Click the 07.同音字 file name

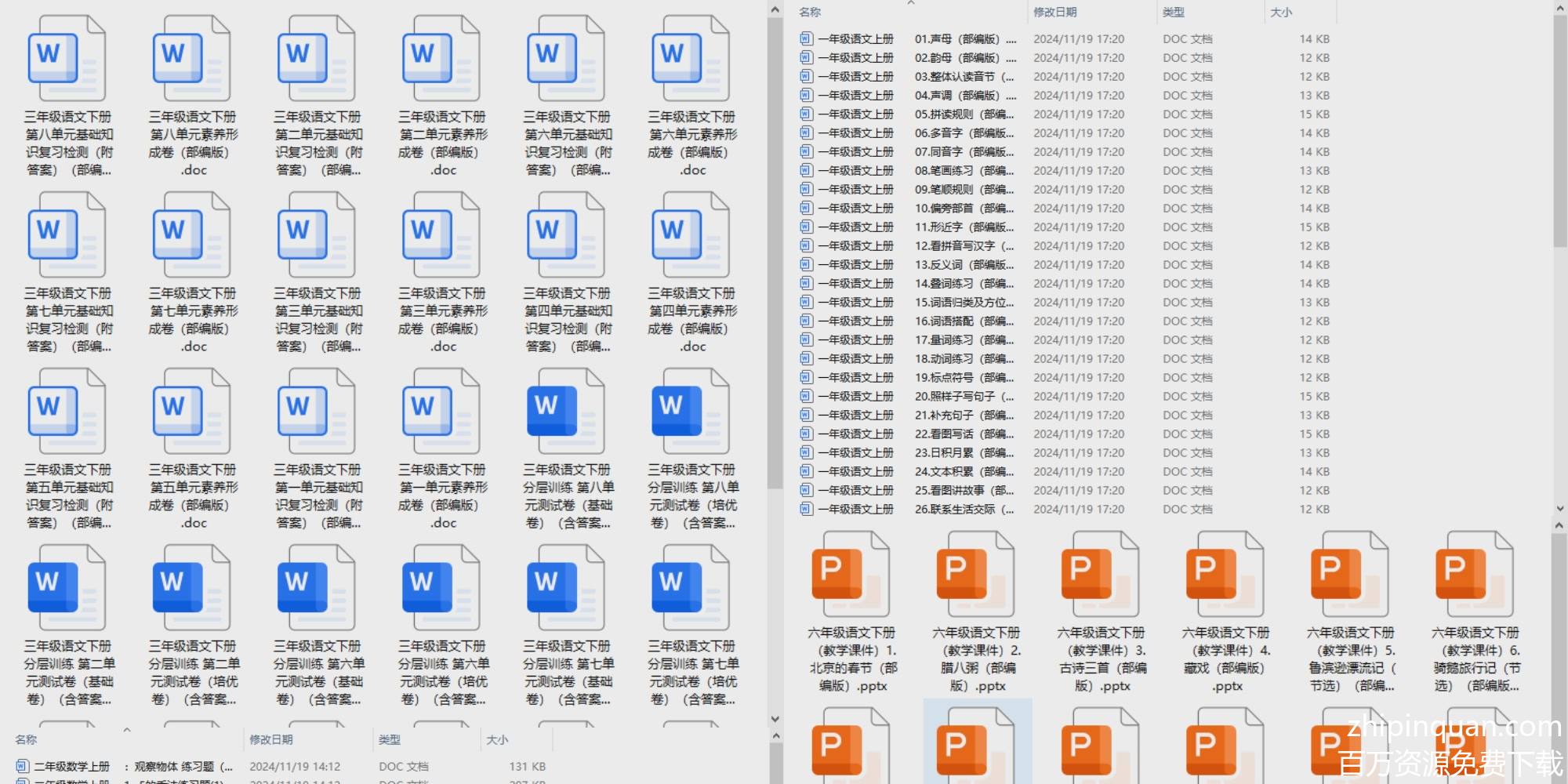click(916, 151)
